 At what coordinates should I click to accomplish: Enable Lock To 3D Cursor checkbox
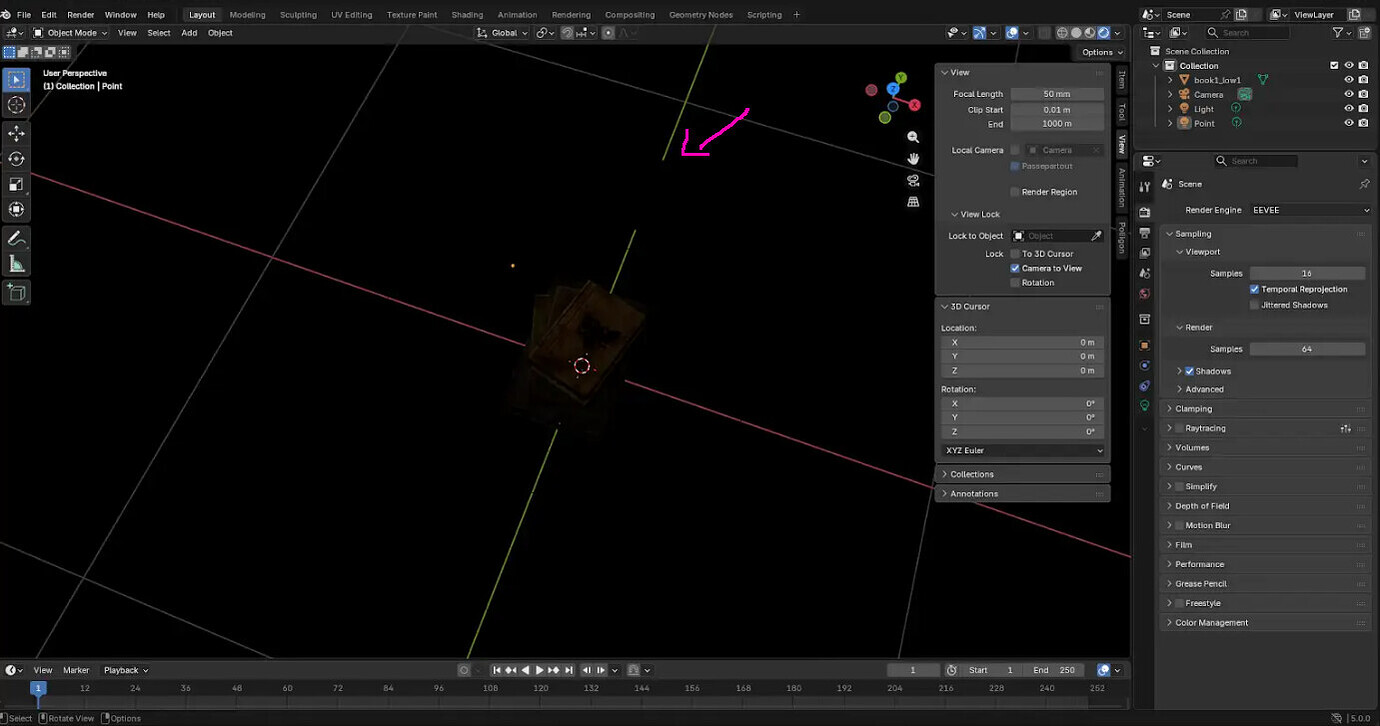coord(1015,254)
